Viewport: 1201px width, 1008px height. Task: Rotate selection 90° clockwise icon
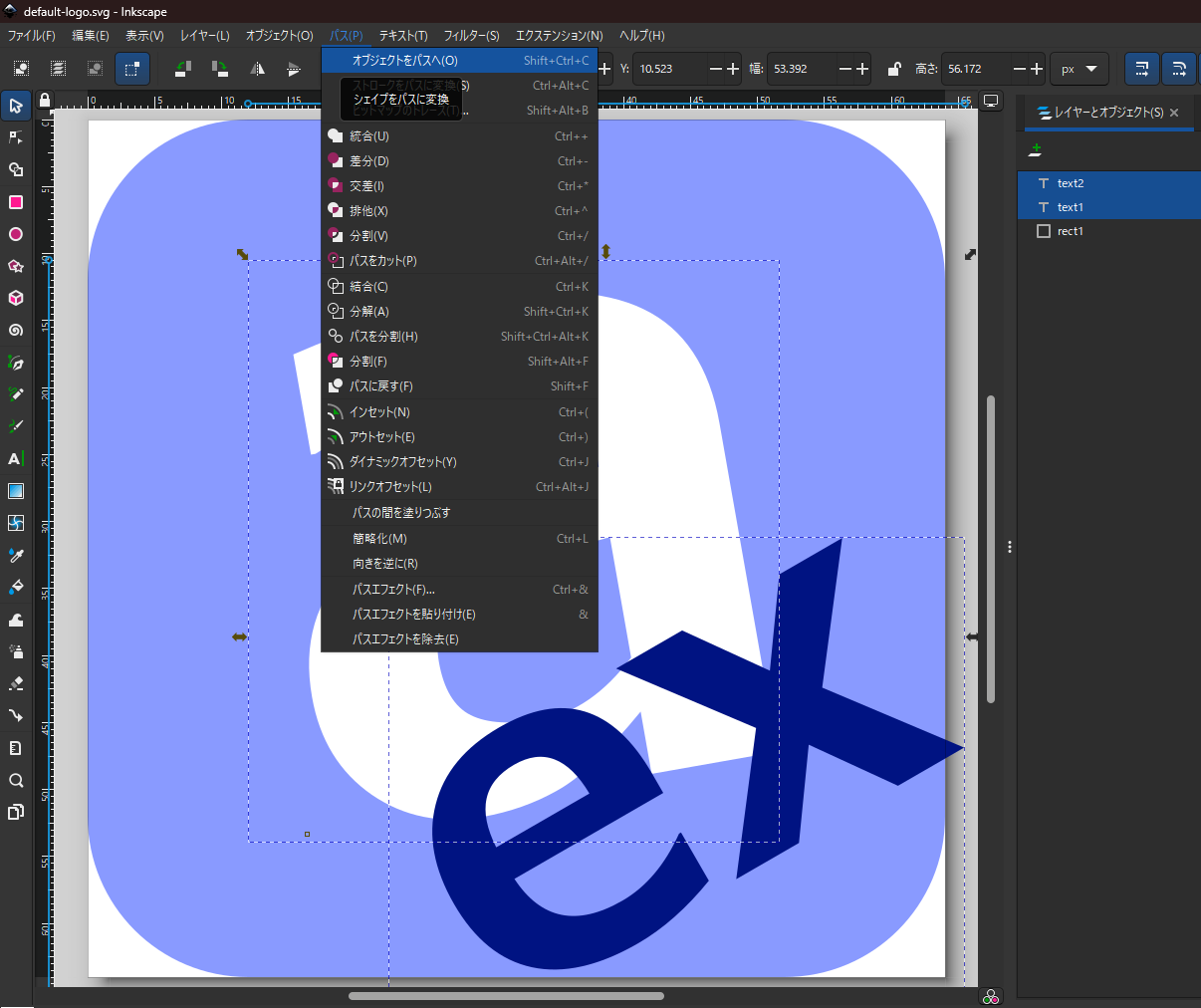pos(220,69)
